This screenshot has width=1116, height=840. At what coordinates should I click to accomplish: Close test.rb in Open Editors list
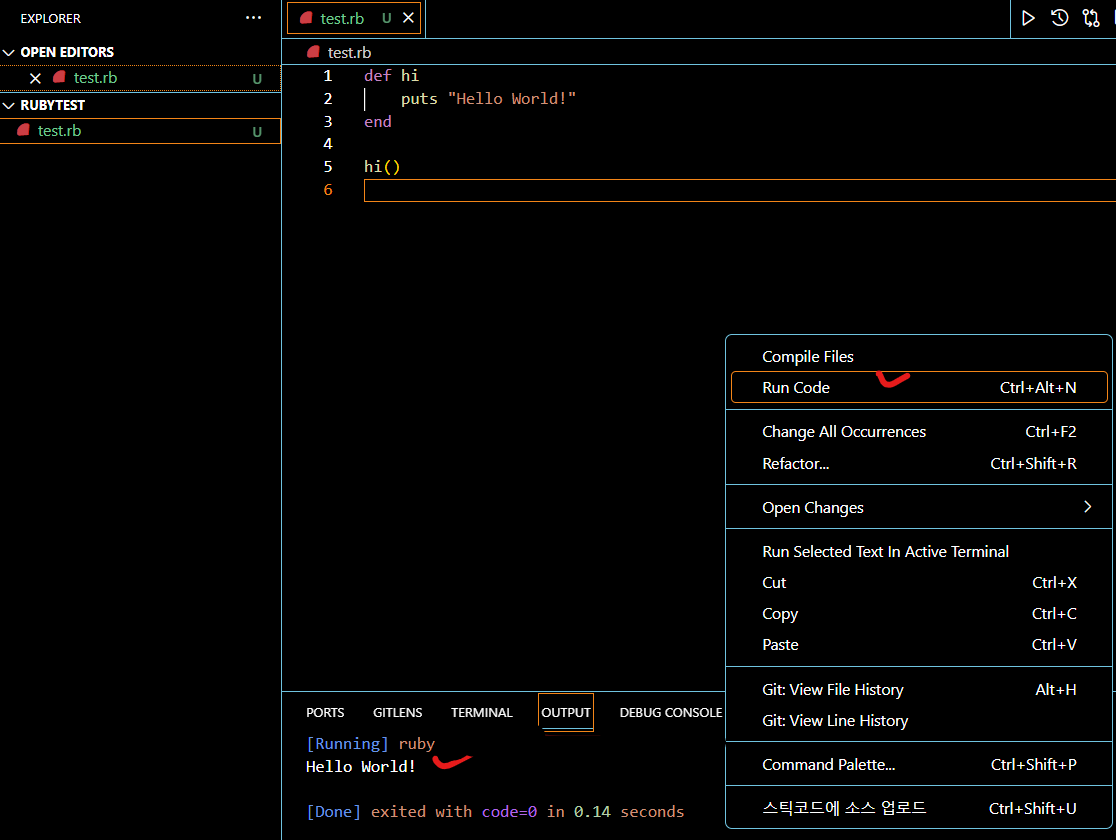(x=35, y=78)
